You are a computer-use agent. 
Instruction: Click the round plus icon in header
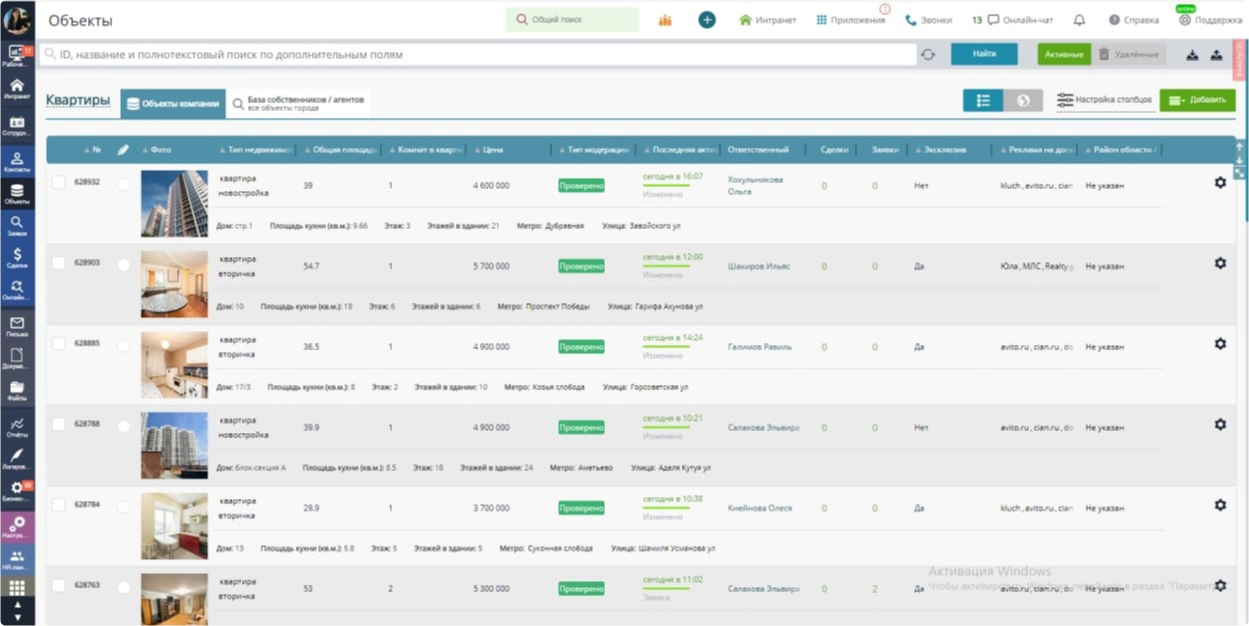(707, 20)
